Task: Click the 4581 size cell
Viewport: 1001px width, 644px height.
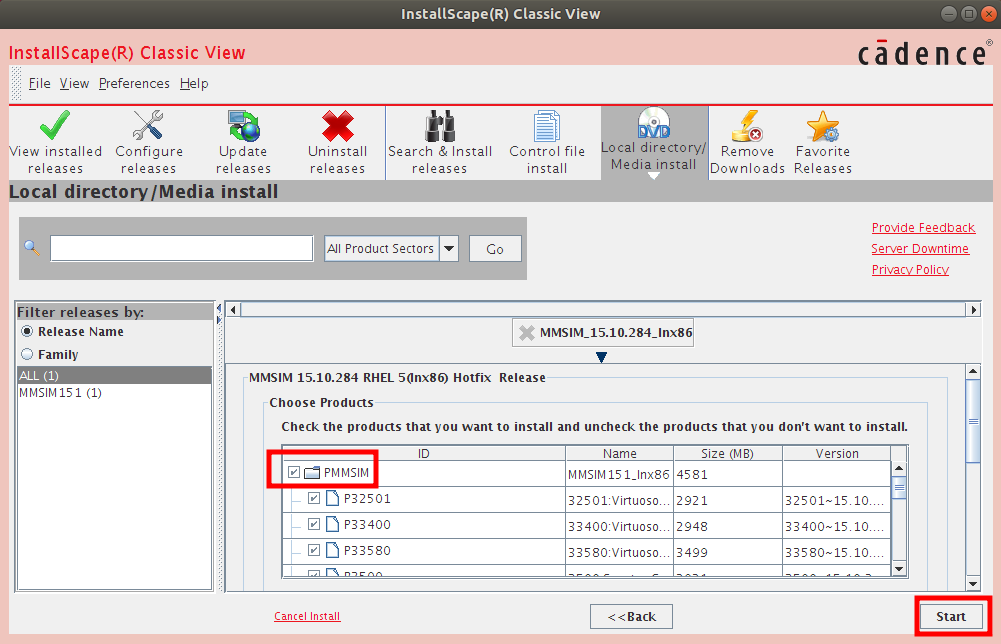Action: click(x=728, y=474)
